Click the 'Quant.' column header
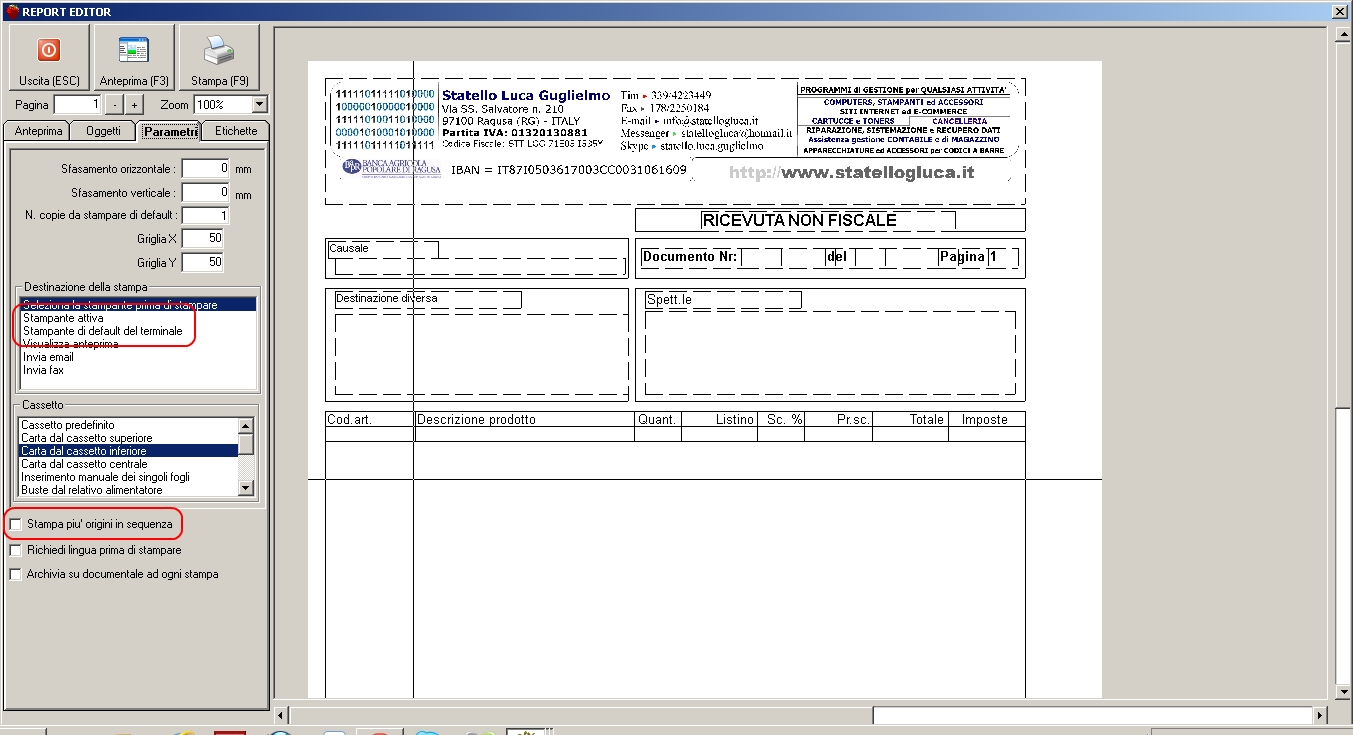Screen dimensions: 1353x735 pyautogui.click(x=658, y=420)
